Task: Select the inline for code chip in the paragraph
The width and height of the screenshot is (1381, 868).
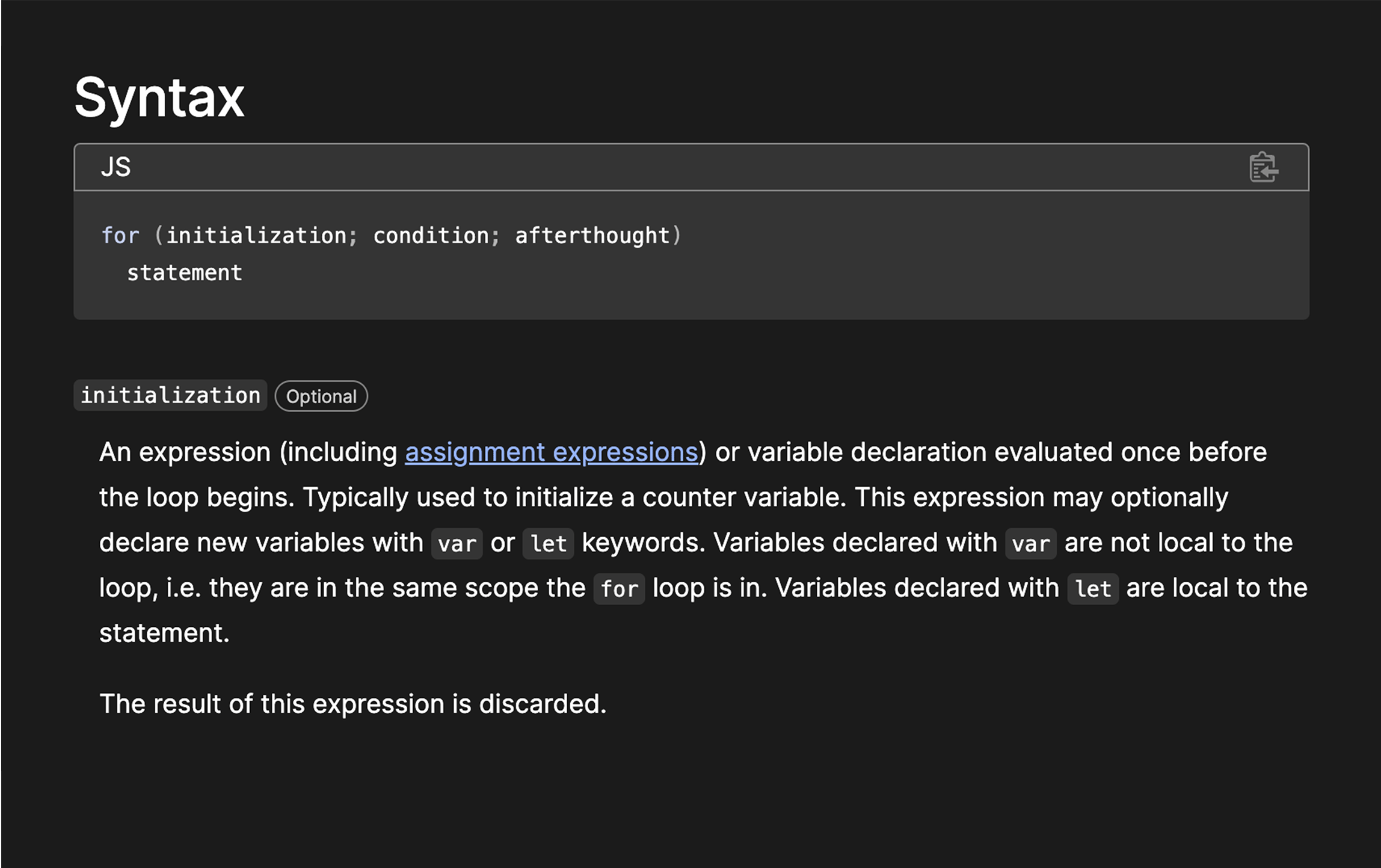Action: 618,588
